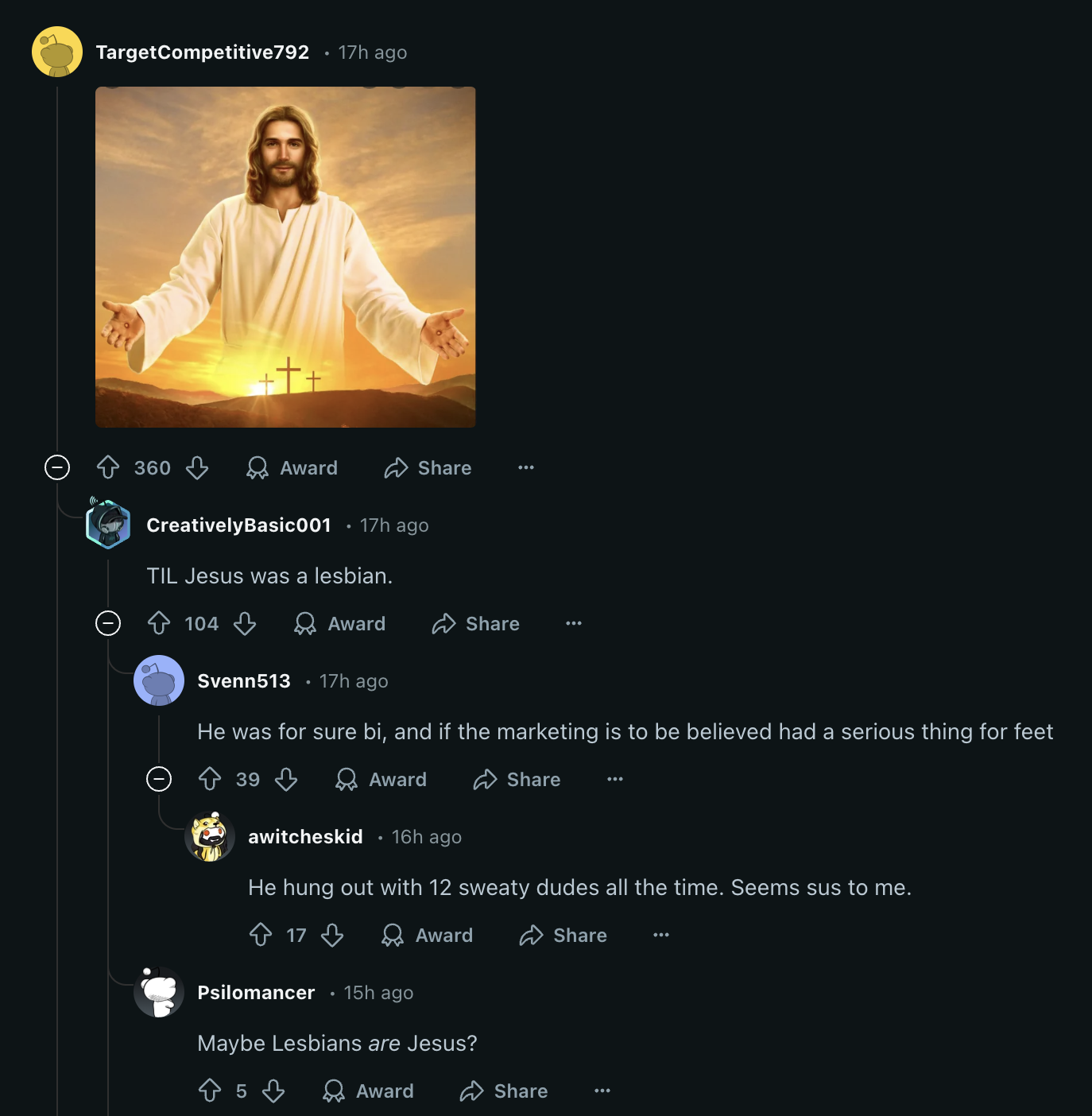
Task: Open more options on the 360-vote comment
Action: (526, 467)
